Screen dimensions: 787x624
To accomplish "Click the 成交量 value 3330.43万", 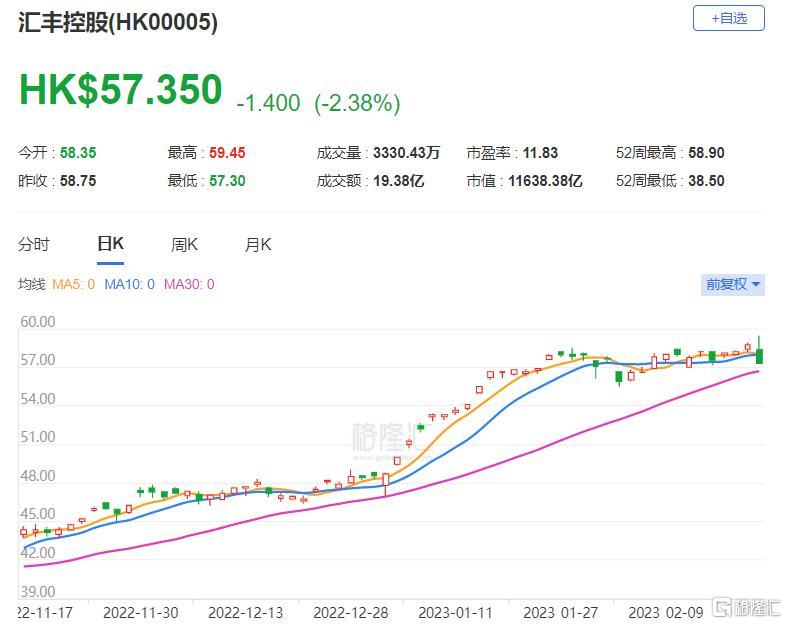I will (x=407, y=153).
